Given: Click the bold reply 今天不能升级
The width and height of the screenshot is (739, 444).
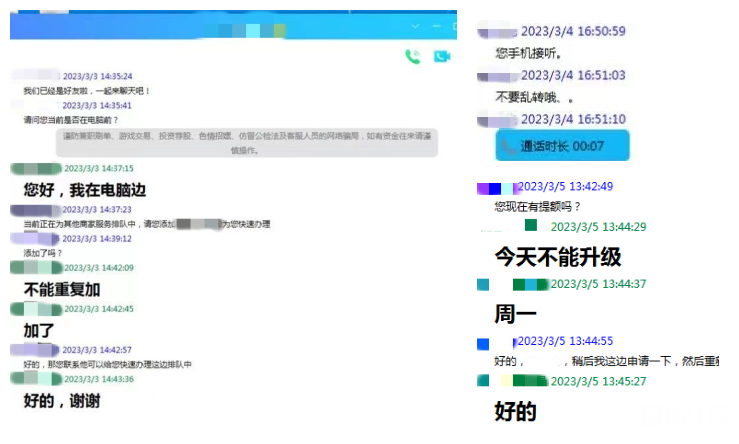Looking at the screenshot, I should [x=558, y=257].
